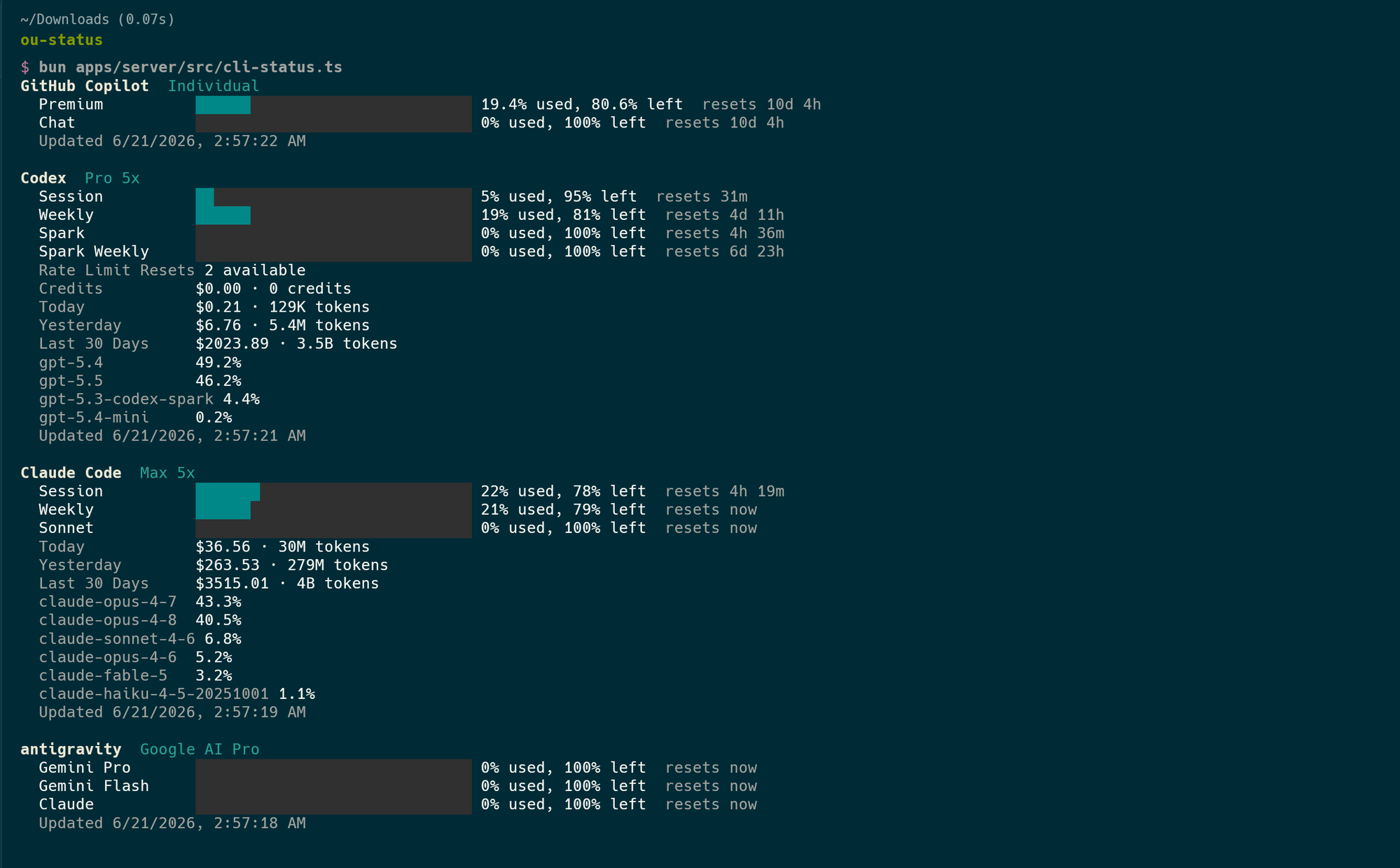Click 'resets 31m' text

pos(702,196)
